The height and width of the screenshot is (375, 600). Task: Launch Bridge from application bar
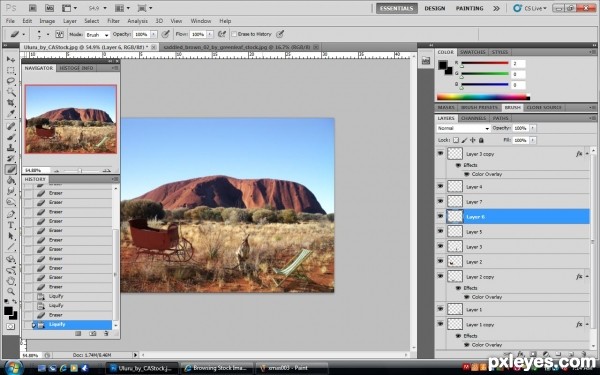[x=33, y=8]
